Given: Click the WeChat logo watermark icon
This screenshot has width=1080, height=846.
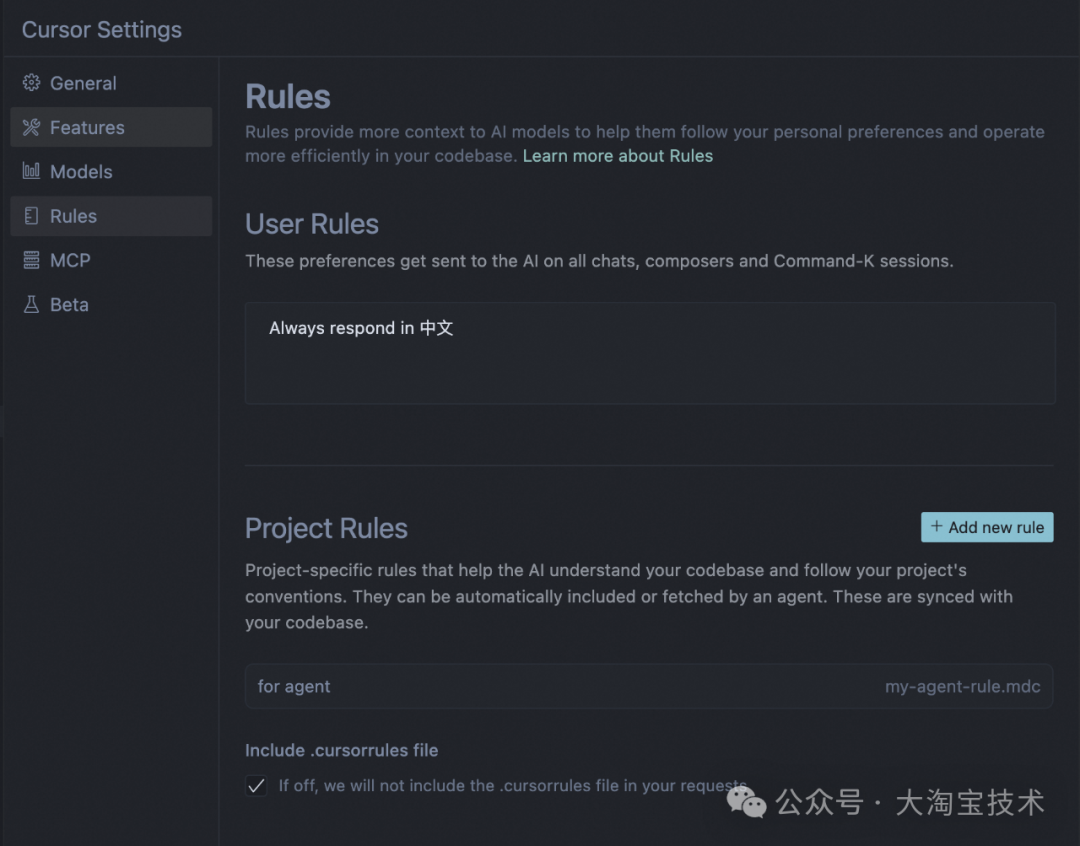Looking at the screenshot, I should [747, 801].
